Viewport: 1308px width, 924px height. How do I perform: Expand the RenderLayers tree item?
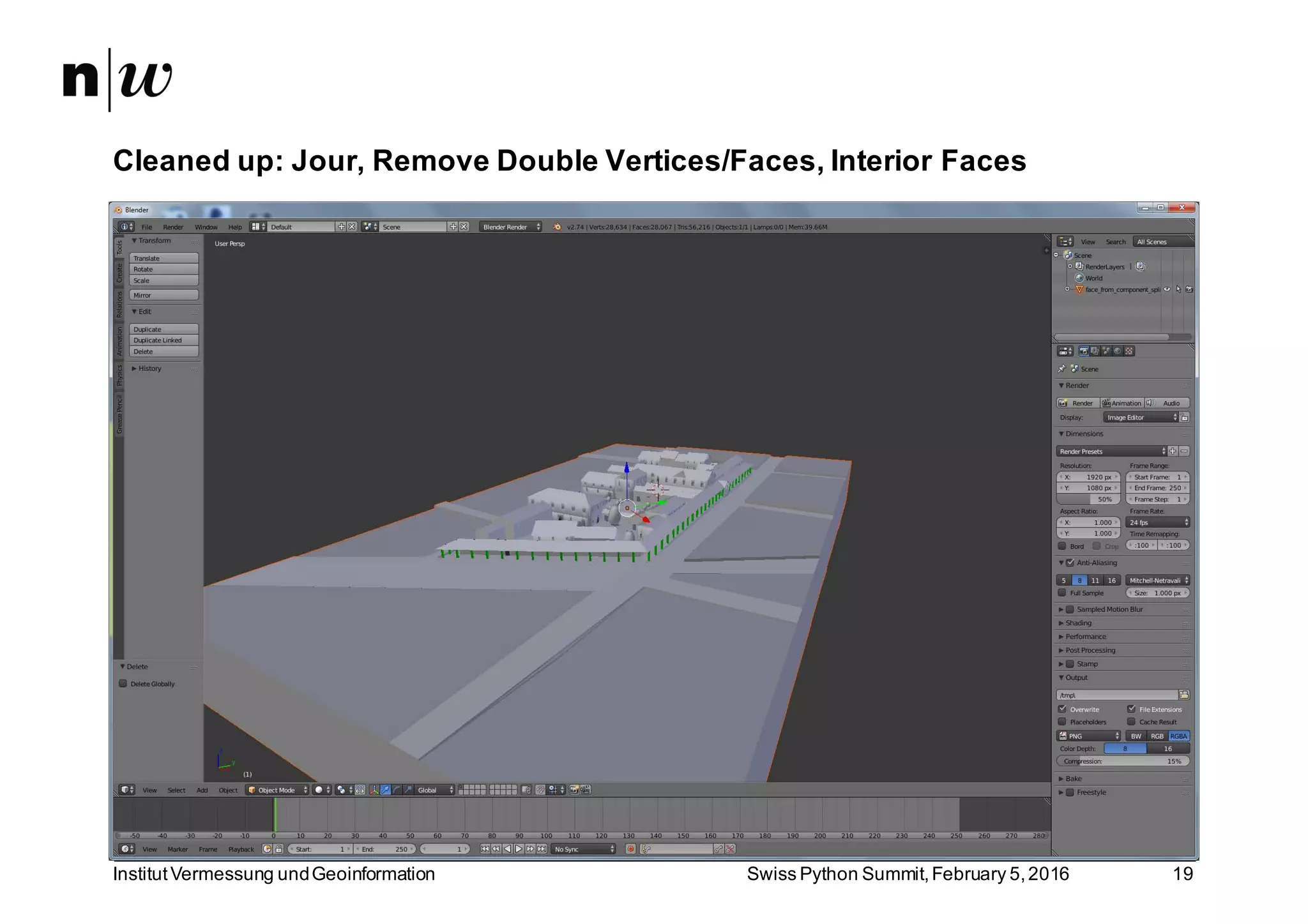[1070, 266]
